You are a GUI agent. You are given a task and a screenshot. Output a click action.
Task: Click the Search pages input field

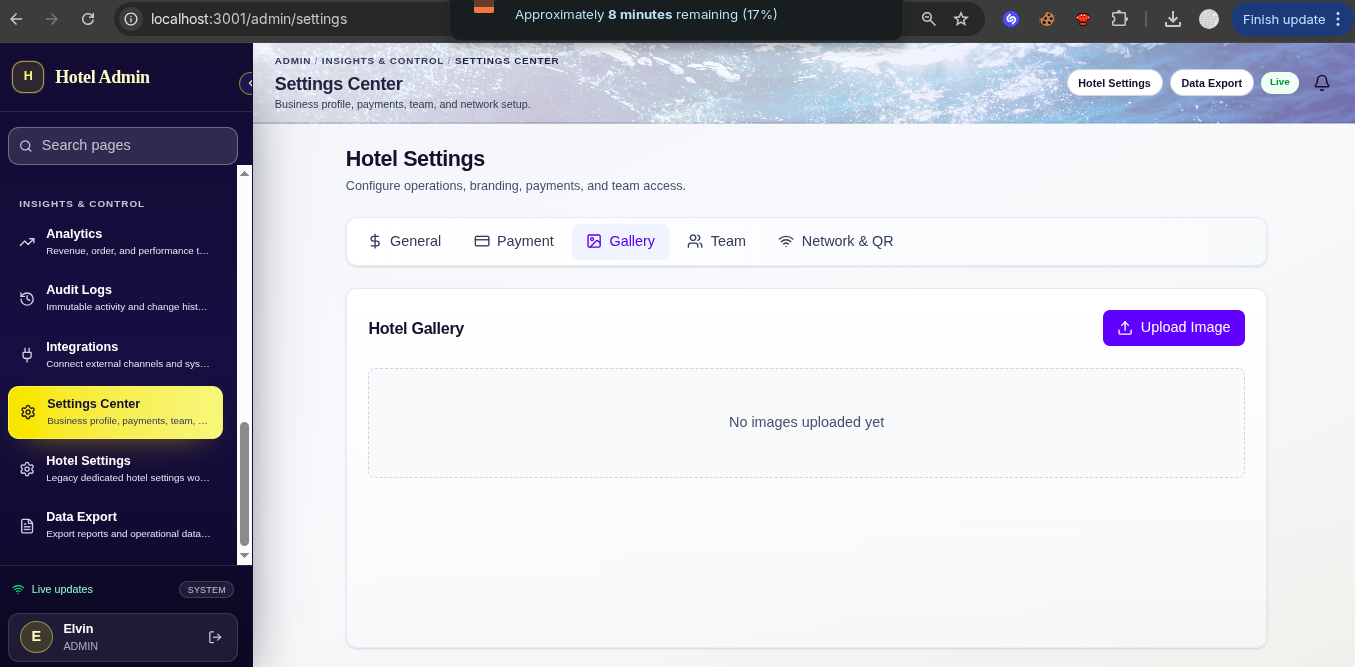123,146
